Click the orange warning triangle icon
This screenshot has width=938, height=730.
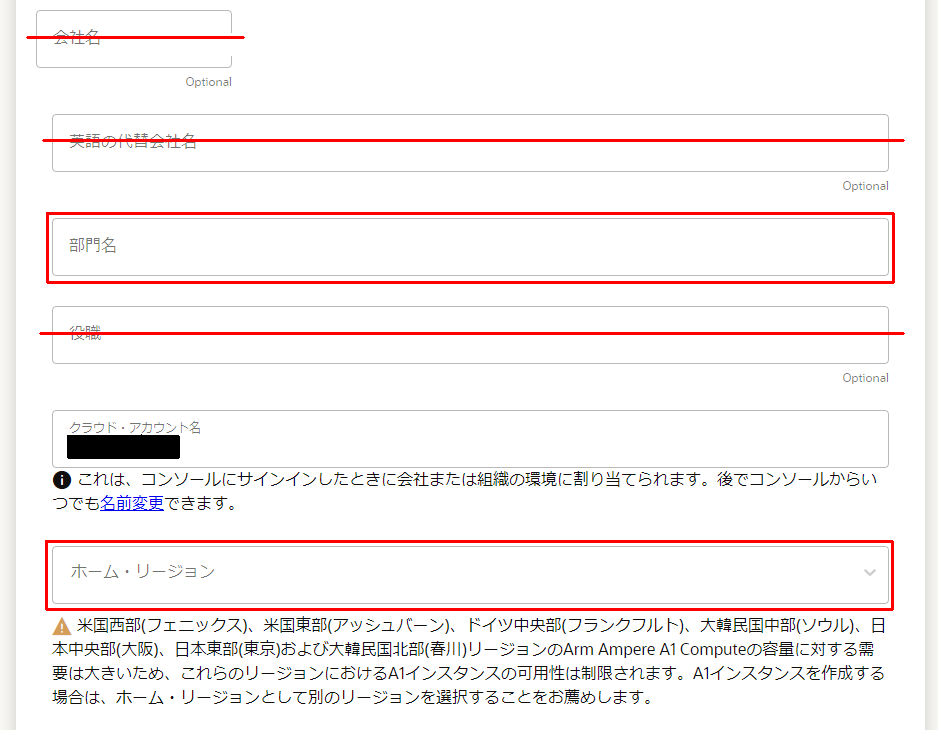click(x=62, y=626)
